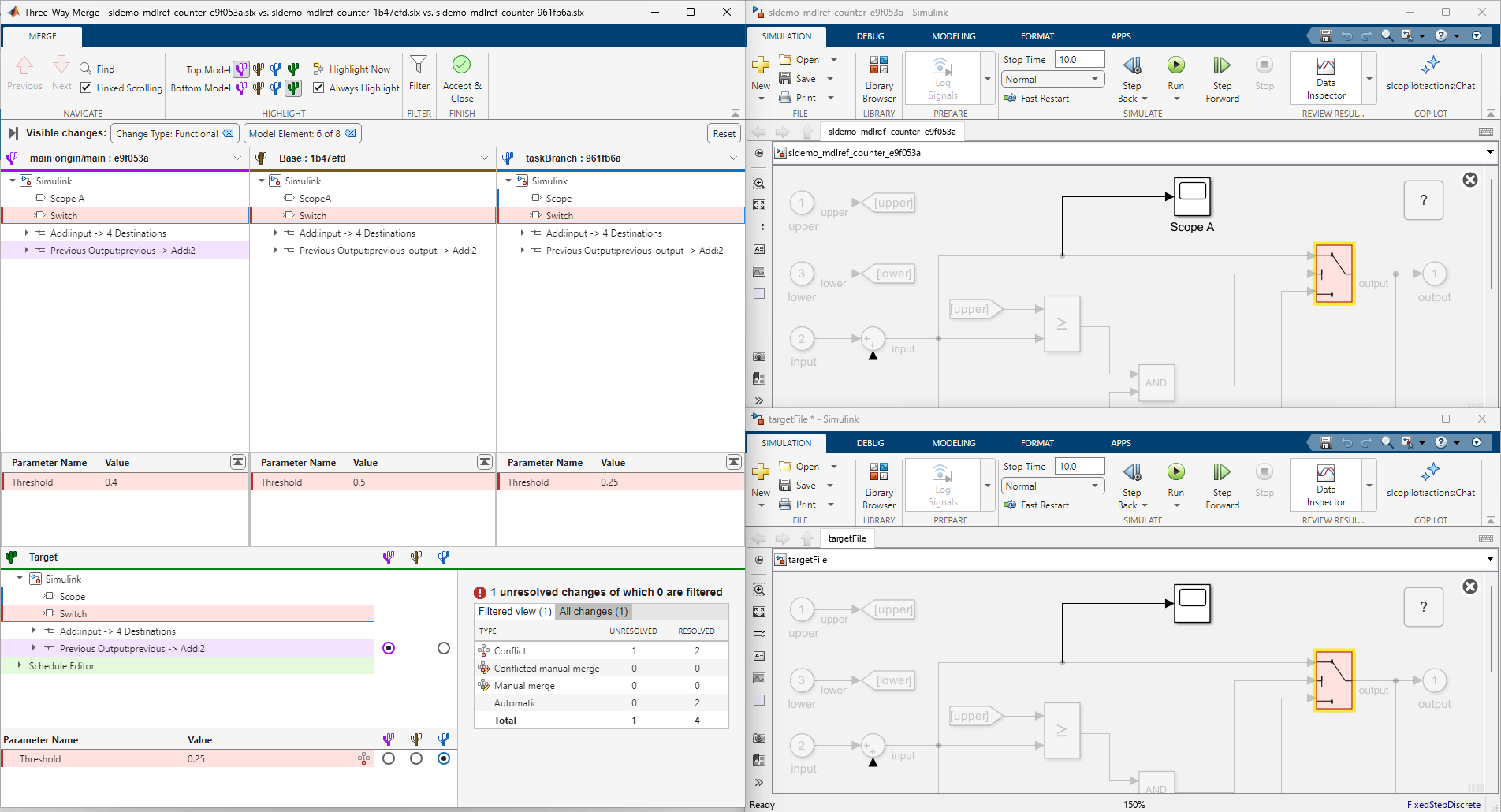Image resolution: width=1501 pixels, height=812 pixels.
Task: Choose purple-branch radio for Previous Output row
Action: click(389, 648)
